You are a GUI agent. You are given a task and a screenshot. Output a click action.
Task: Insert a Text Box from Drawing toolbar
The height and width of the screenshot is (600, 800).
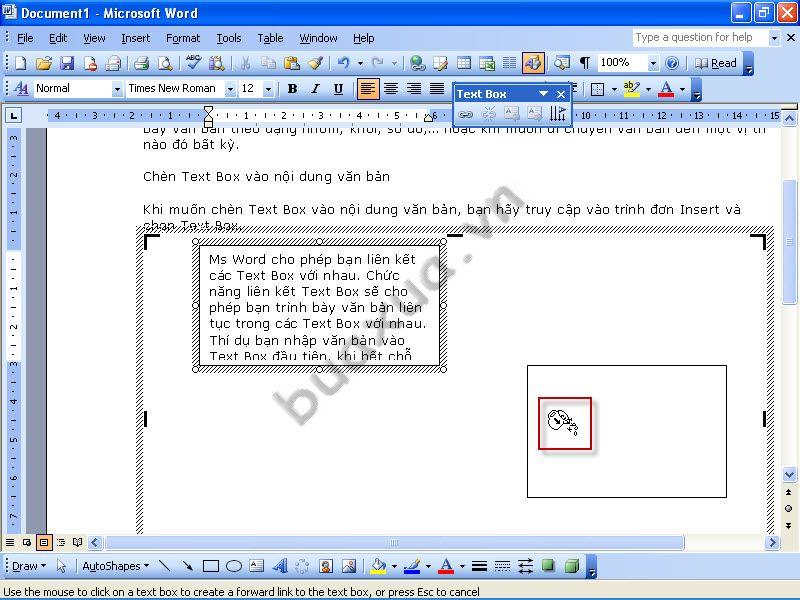pyautogui.click(x=257, y=566)
